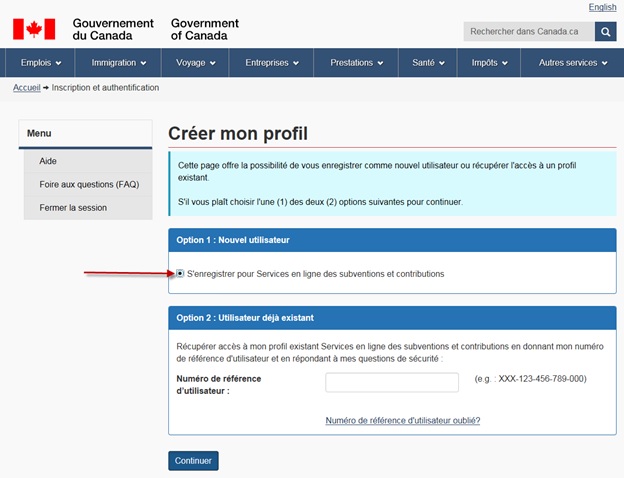624x478 pixels.
Task: Click Fermer la session in menu
Action: (73, 208)
